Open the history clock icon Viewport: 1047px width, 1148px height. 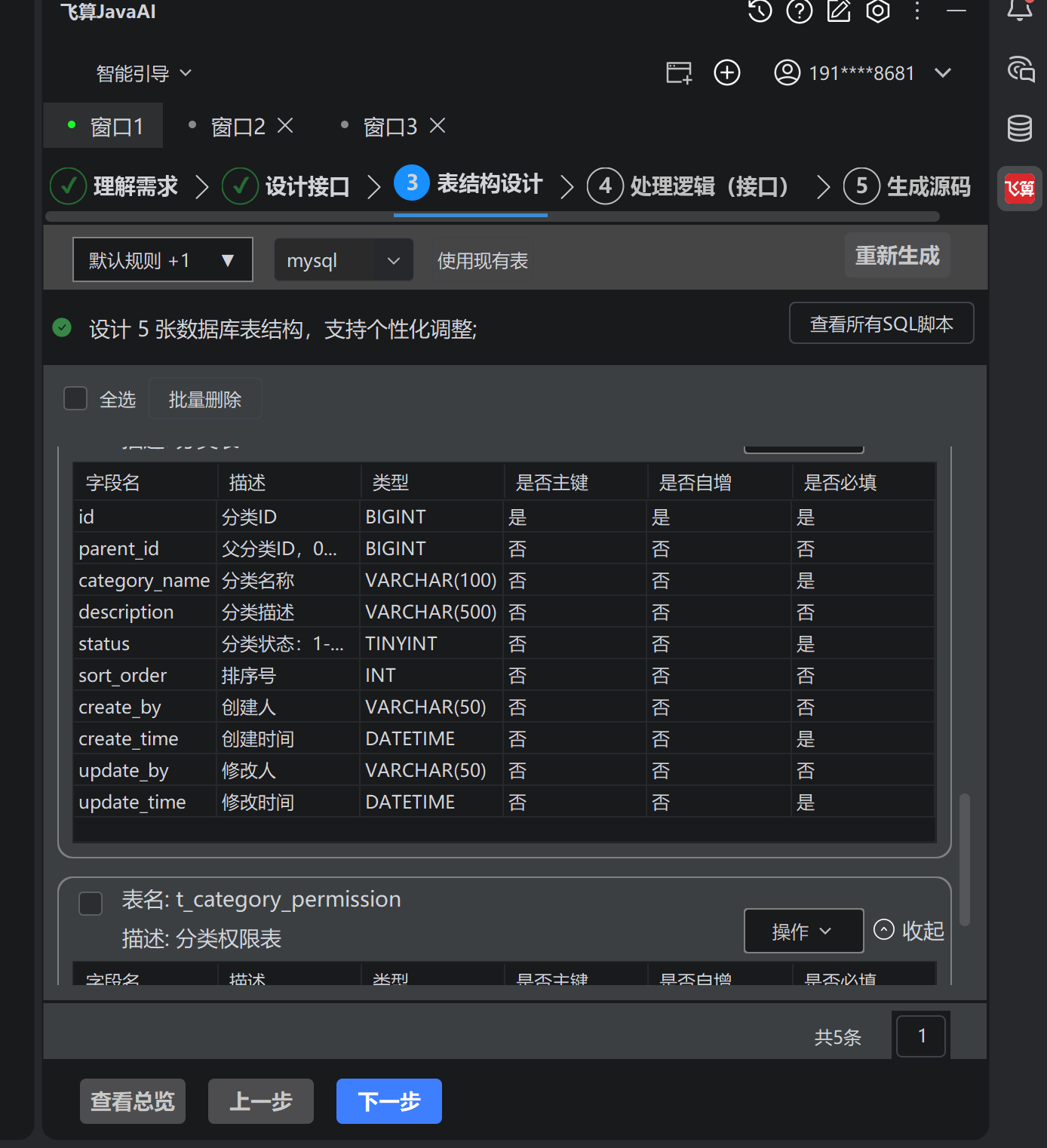pos(760,11)
